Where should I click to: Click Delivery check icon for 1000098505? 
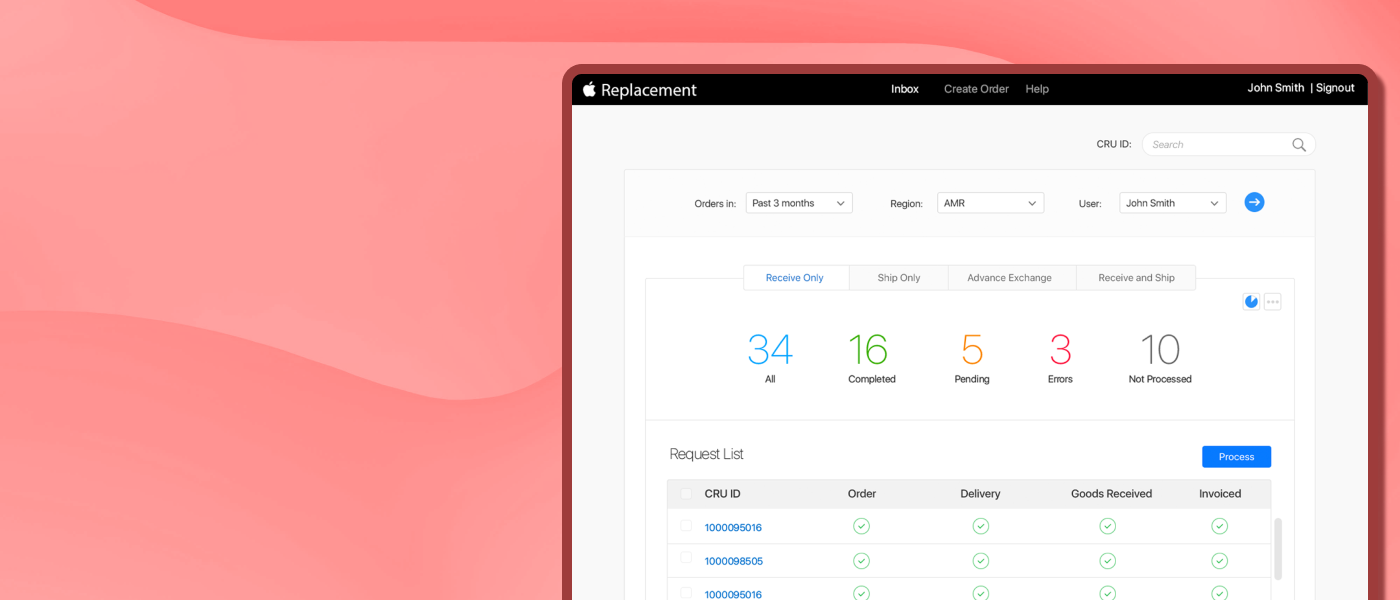point(981,561)
